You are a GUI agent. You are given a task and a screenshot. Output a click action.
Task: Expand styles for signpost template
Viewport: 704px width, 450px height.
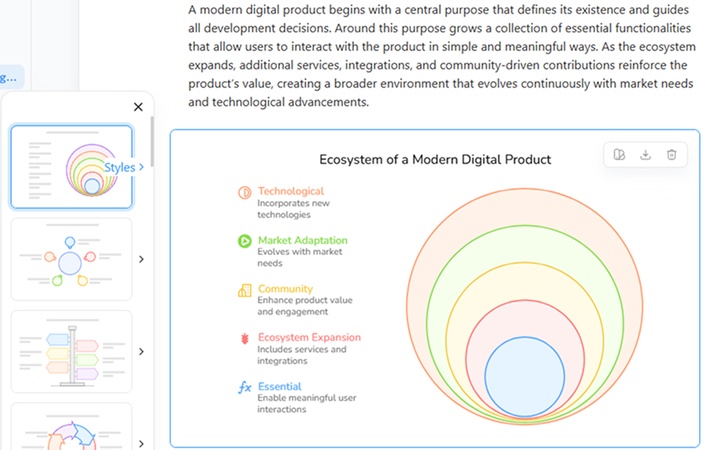[141, 352]
